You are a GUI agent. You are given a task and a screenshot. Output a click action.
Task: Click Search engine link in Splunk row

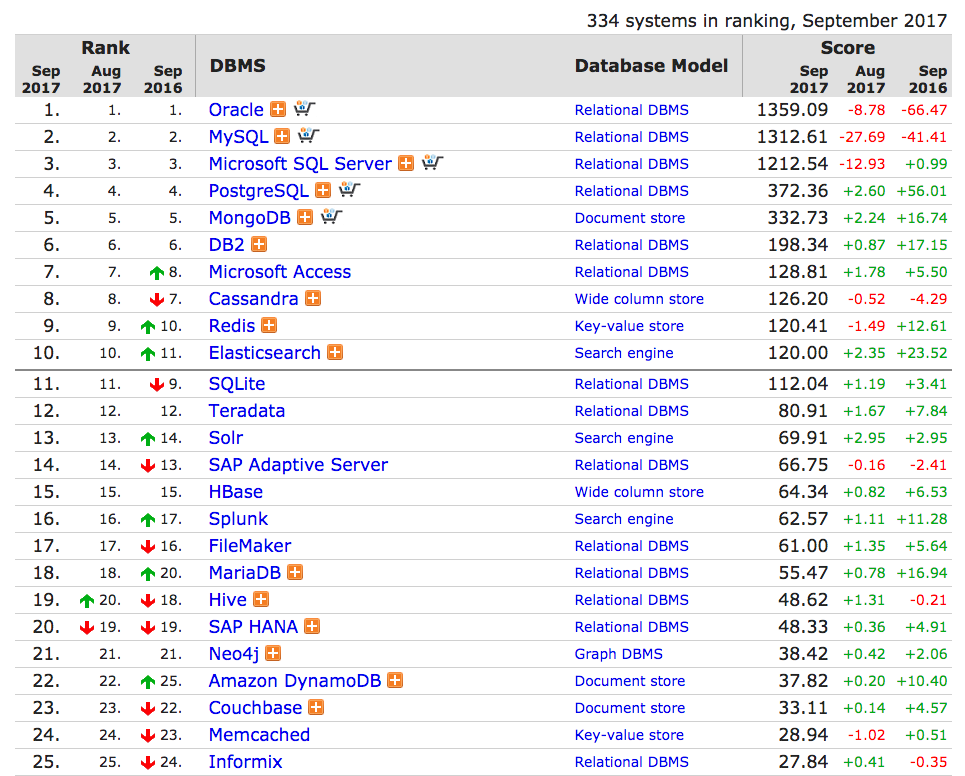point(624,519)
